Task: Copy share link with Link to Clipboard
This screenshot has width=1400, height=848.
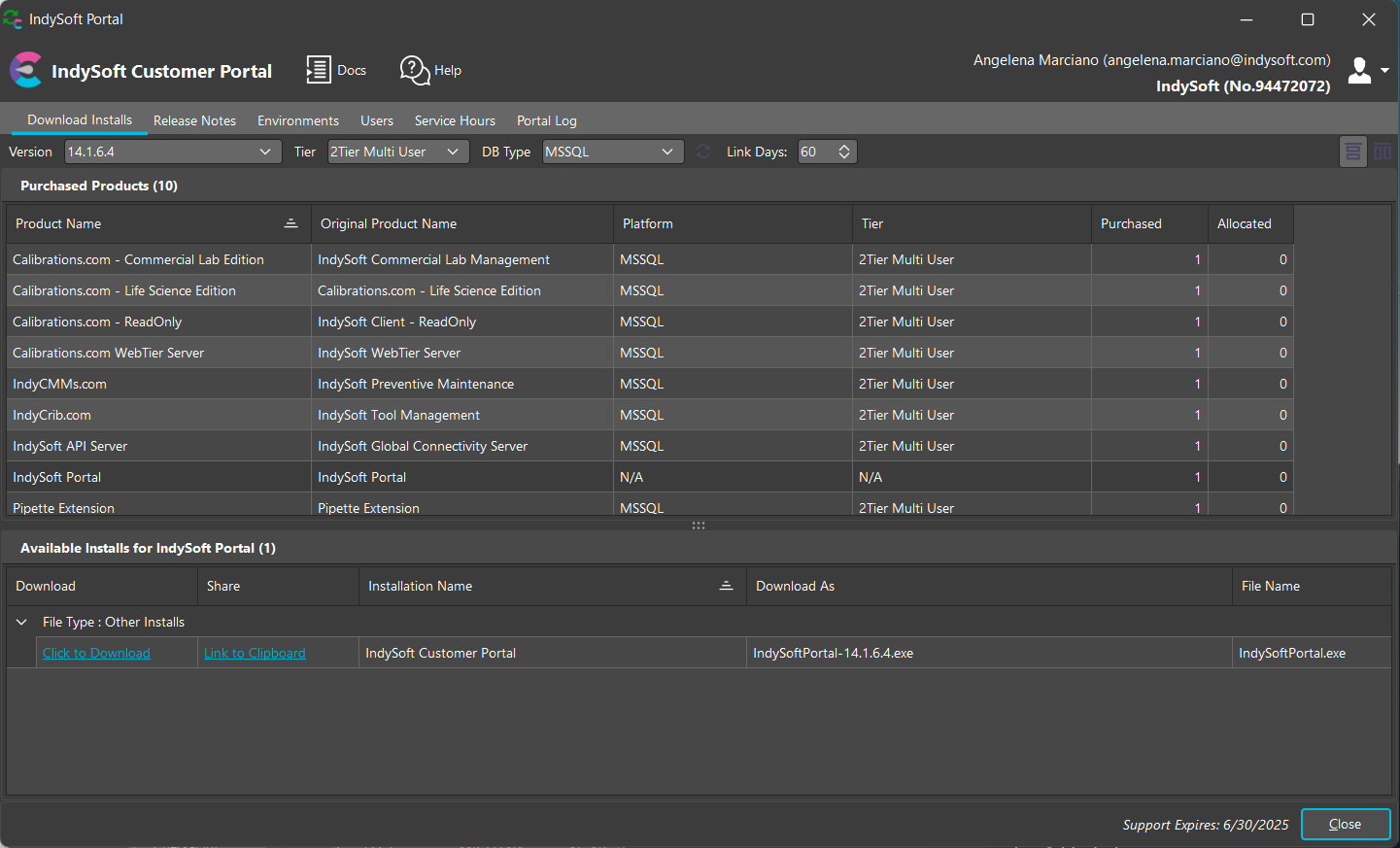Action: [x=255, y=653]
